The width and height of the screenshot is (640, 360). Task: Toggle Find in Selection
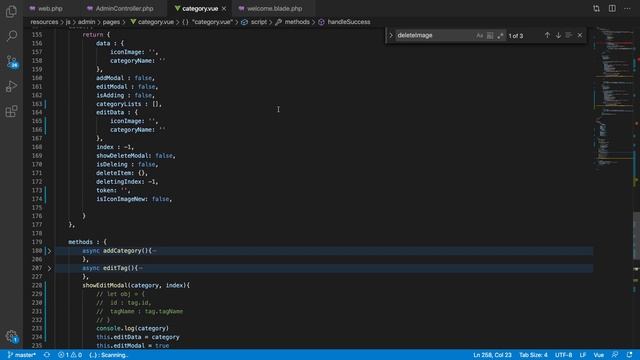(x=569, y=36)
